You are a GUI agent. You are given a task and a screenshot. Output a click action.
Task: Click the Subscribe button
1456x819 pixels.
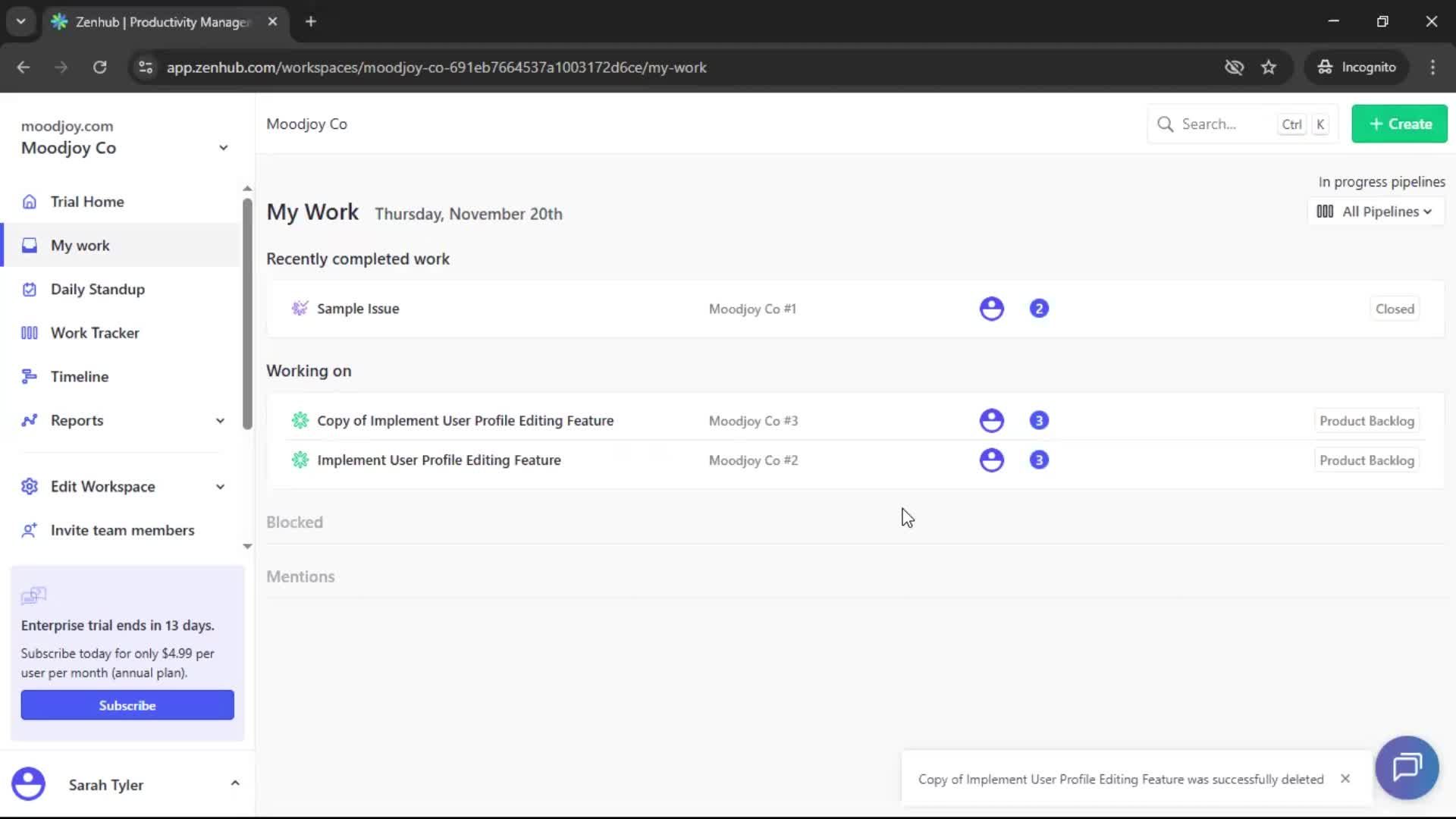tap(127, 704)
